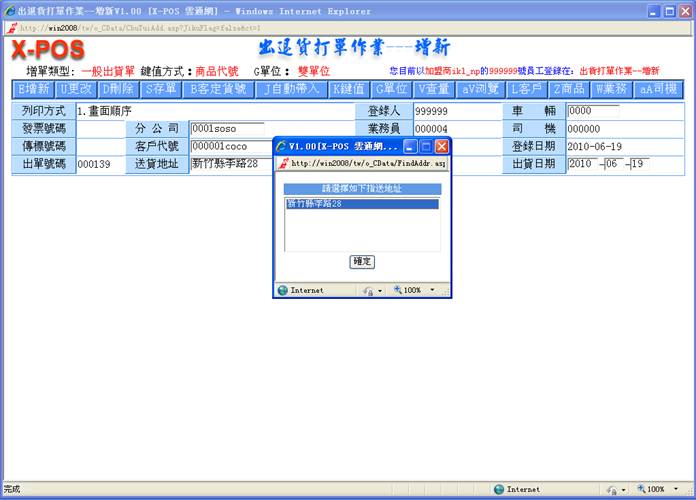Viewport: 696px width, 500px height.
Task: Click the B客定貨號 toolbar button
Action: pyautogui.click(x=217, y=89)
